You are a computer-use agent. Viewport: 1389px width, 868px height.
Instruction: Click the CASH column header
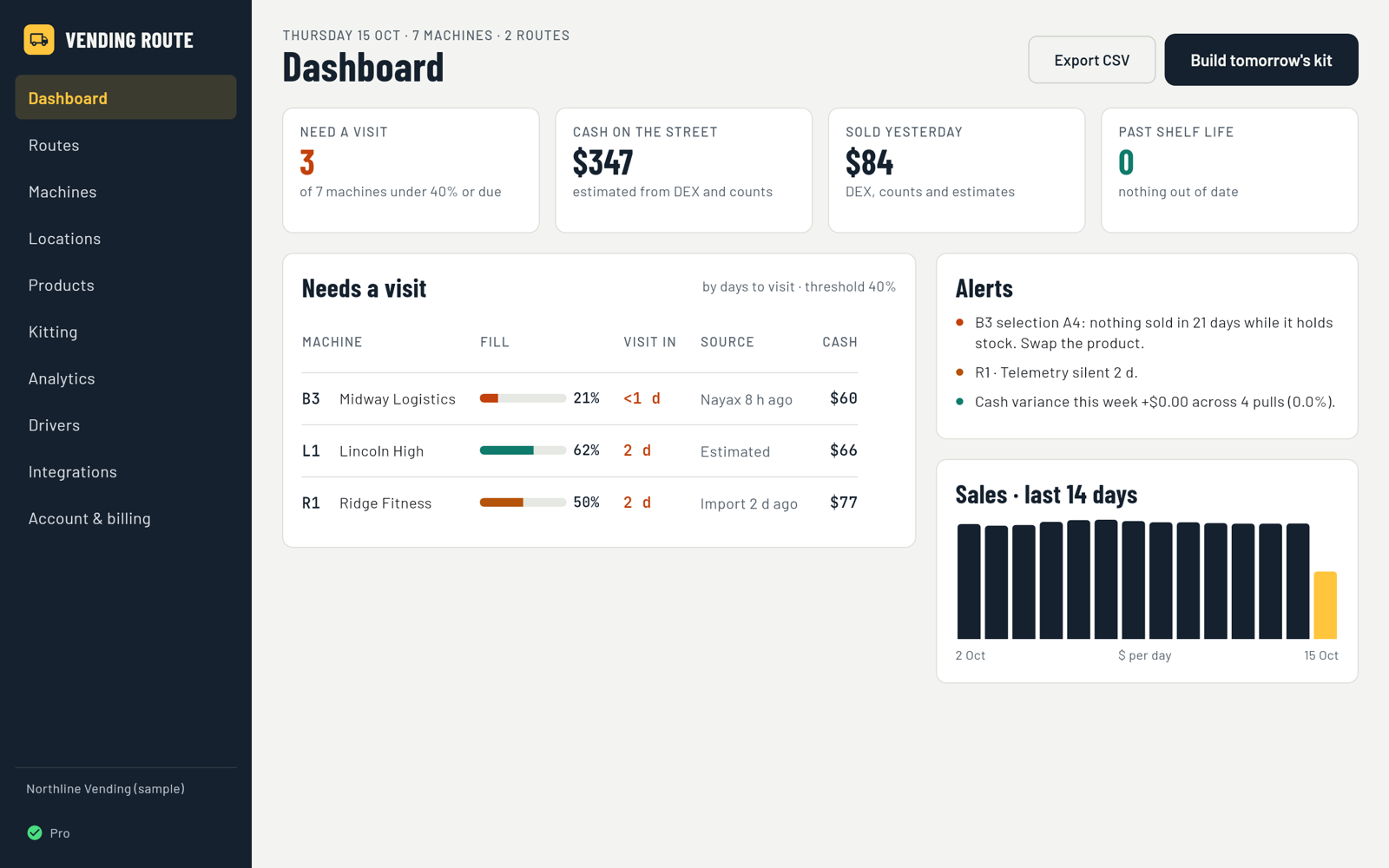839,342
